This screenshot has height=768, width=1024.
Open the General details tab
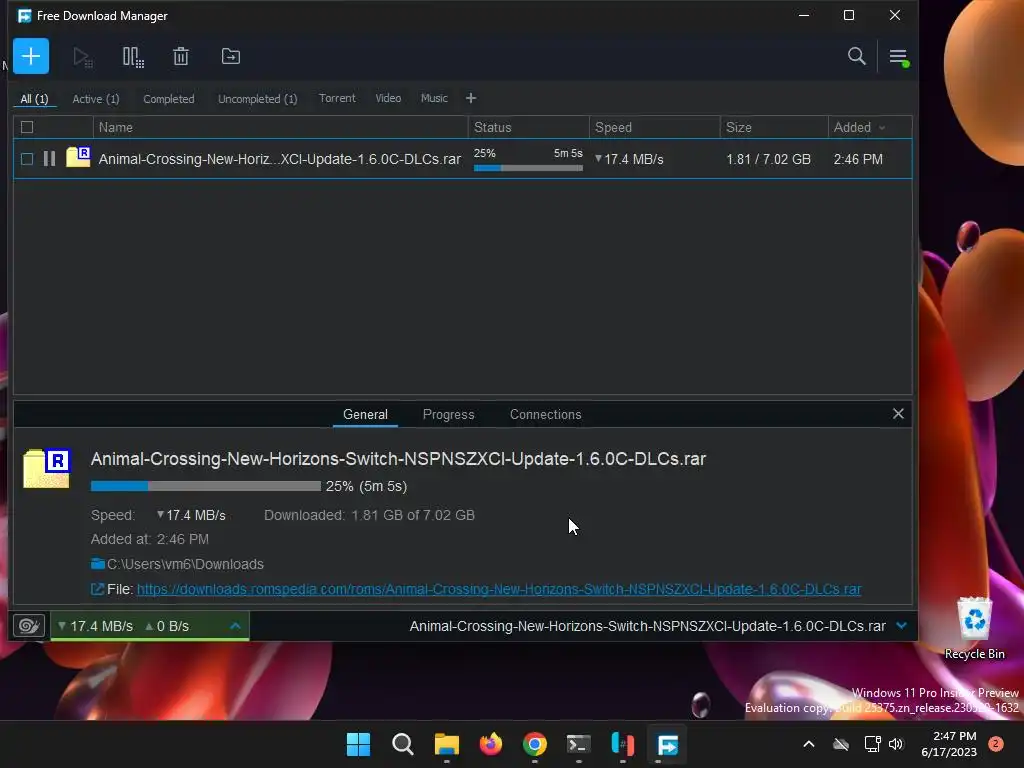point(365,414)
